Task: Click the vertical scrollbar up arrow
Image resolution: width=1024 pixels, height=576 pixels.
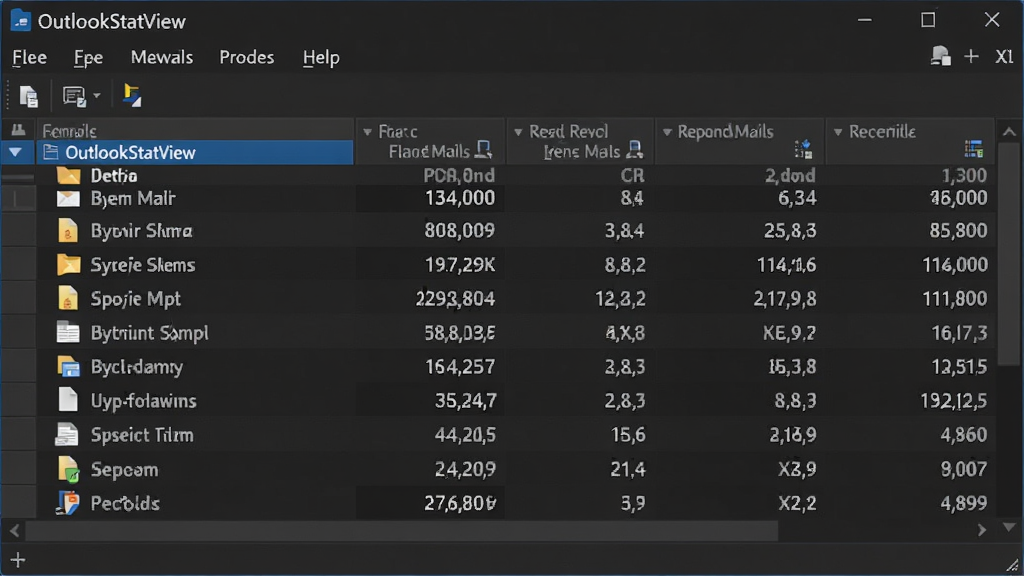Action: point(1010,132)
